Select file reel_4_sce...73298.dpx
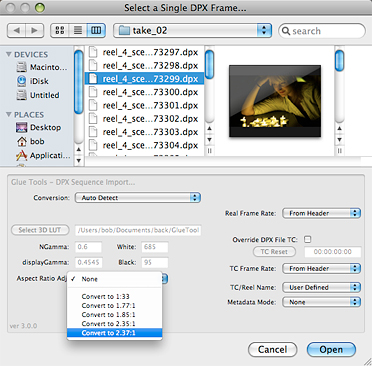 pyautogui.click(x=144, y=65)
